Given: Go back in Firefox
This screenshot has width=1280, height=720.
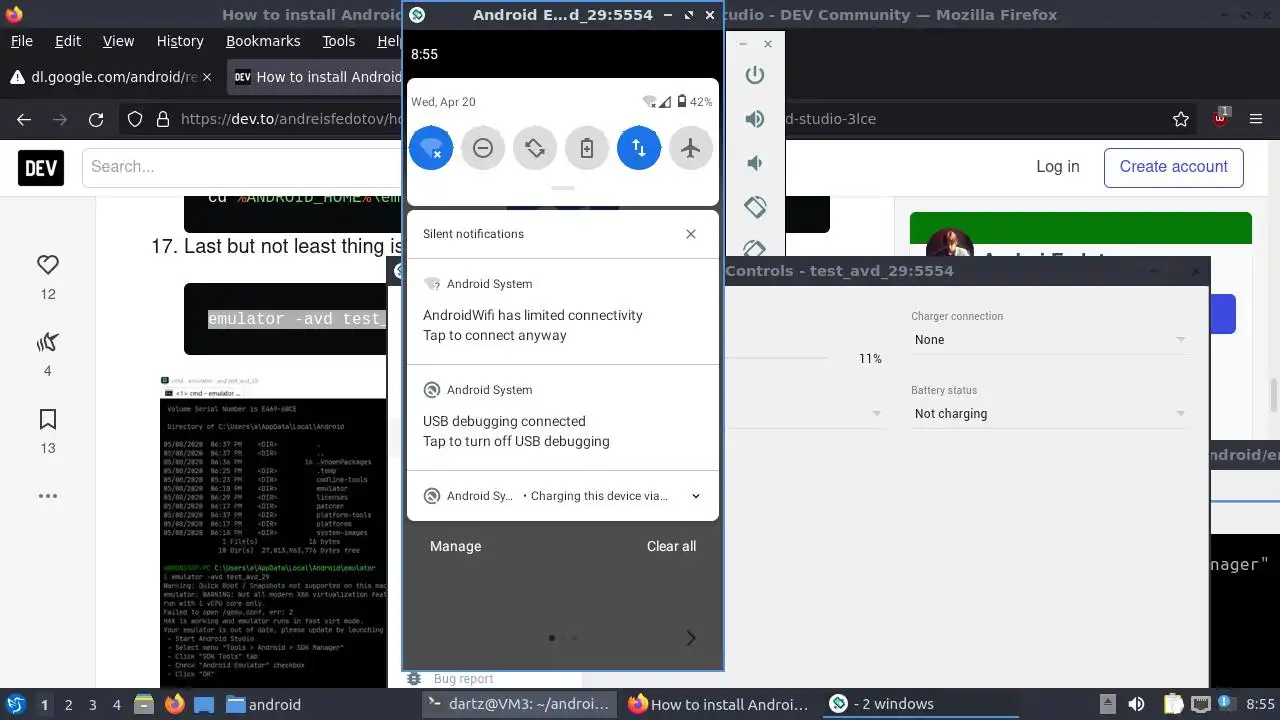Looking at the screenshot, I should pyautogui.click(x=24, y=119).
